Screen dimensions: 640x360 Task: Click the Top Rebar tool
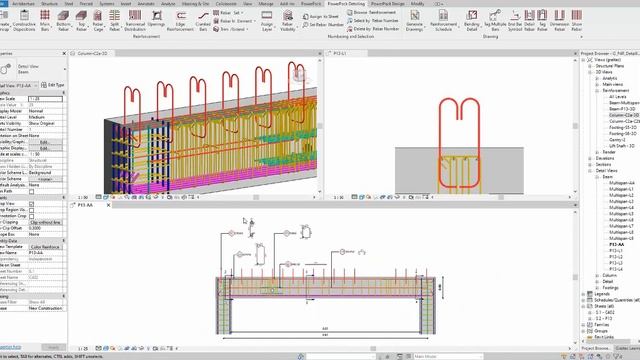click(81, 20)
